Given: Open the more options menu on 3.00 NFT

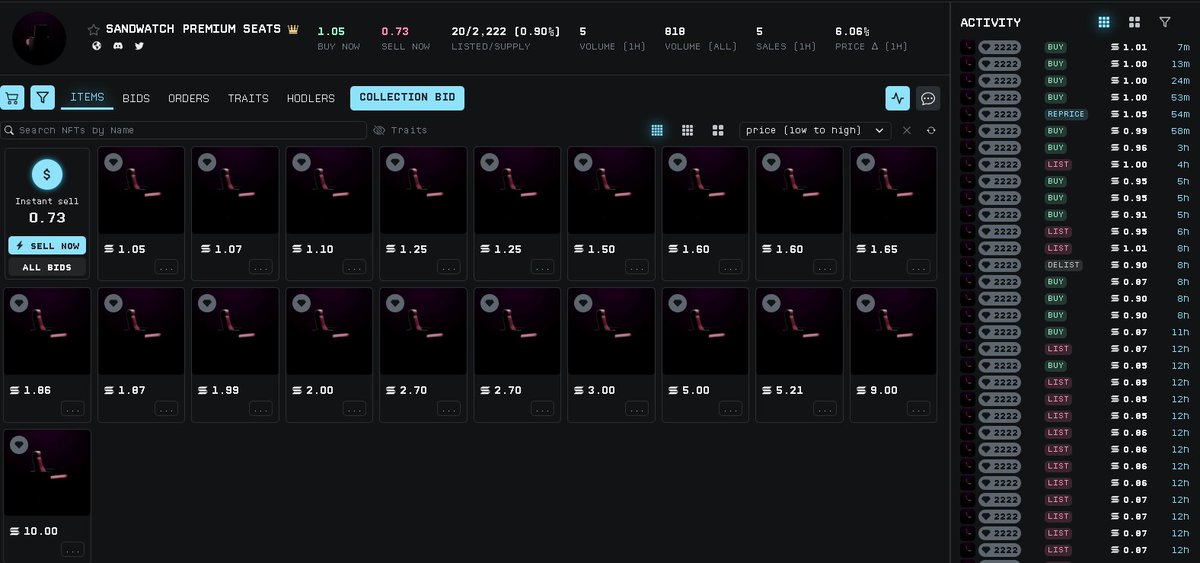Looking at the screenshot, I should [637, 408].
